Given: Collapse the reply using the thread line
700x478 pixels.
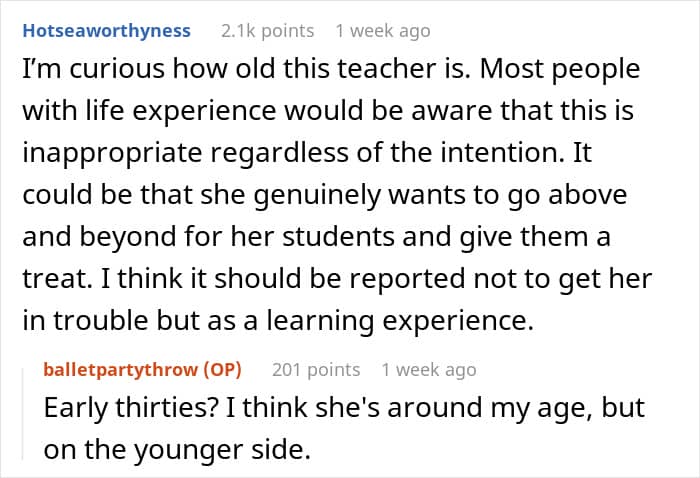Looking at the screenshot, I should [x=23, y=414].
